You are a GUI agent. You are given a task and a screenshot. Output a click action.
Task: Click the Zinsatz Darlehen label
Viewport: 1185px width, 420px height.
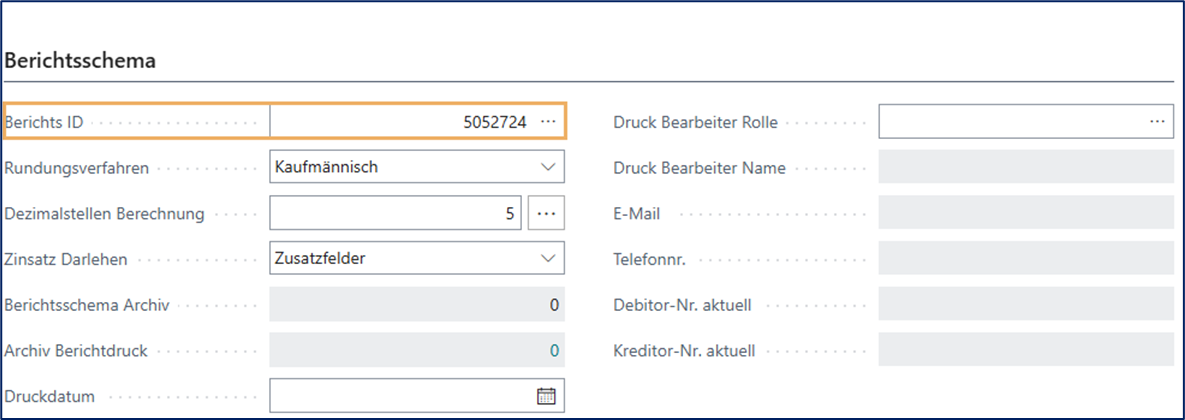[66, 259]
